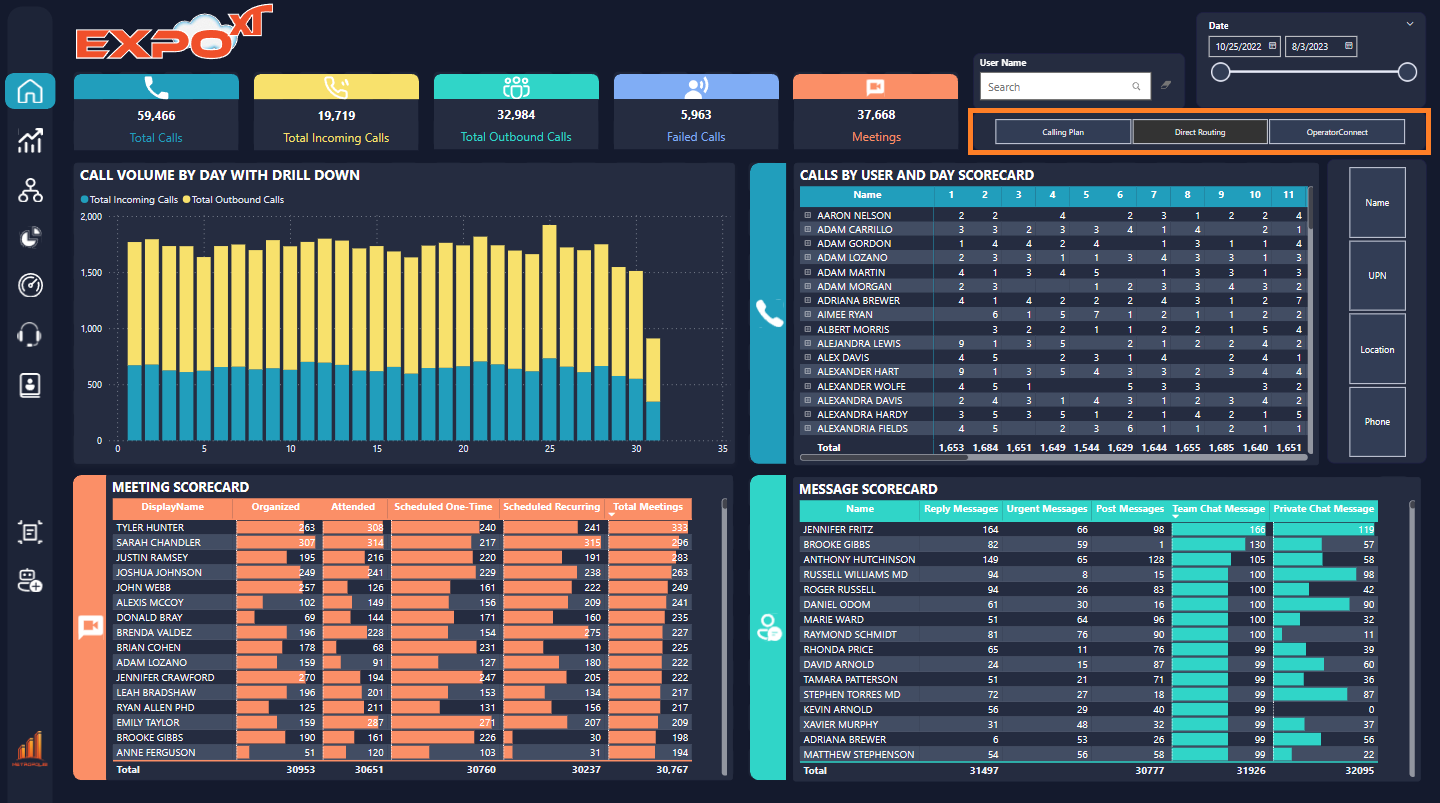
Task: Open the contact book page icon
Action: click(x=30, y=385)
